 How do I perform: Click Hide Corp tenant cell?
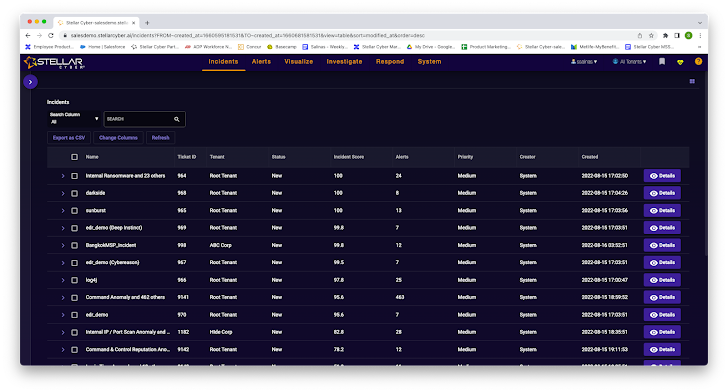[x=221, y=333]
